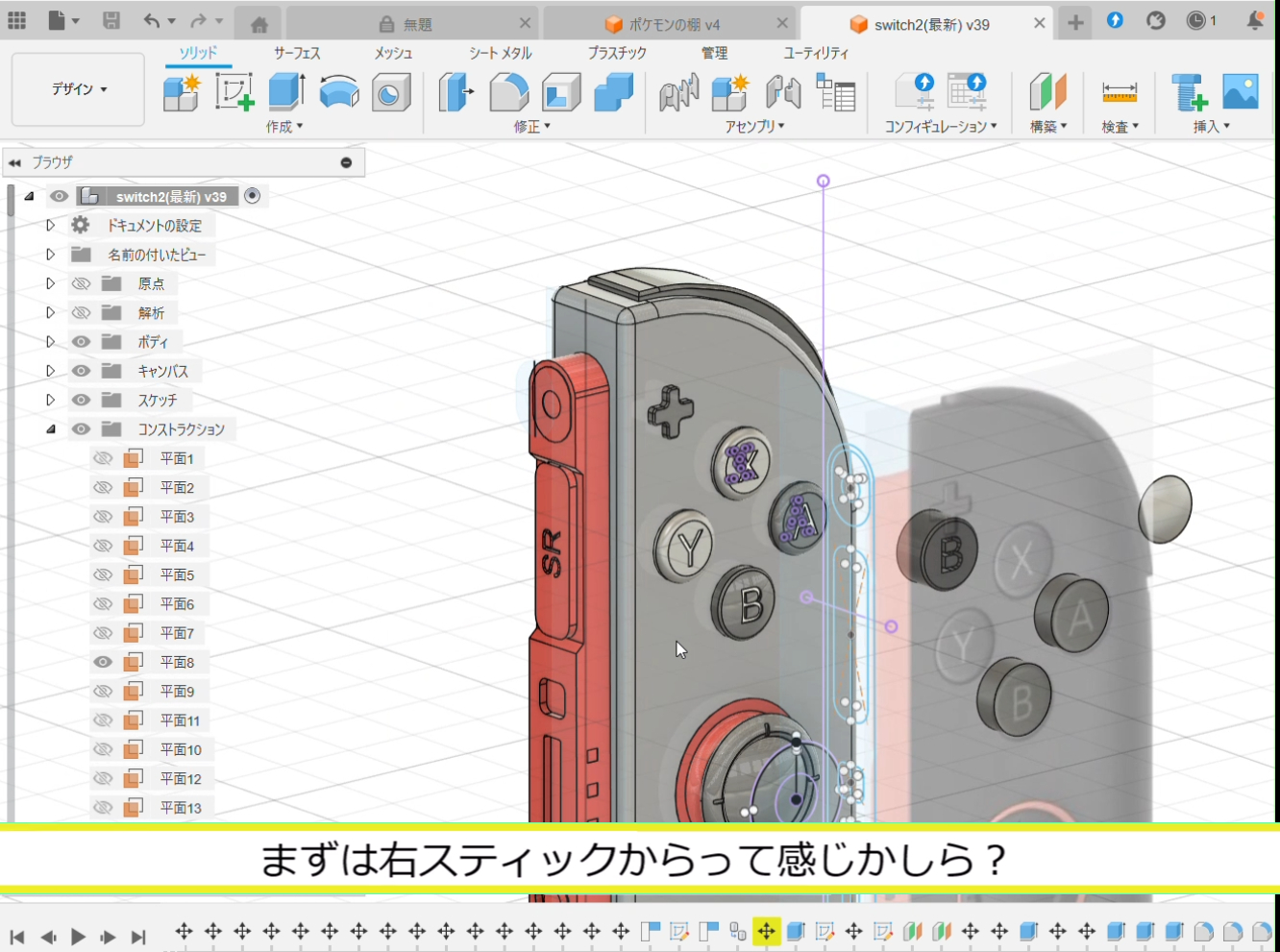Hide construction plane 平面8
Image resolution: width=1280 pixels, height=952 pixels.
(103, 662)
